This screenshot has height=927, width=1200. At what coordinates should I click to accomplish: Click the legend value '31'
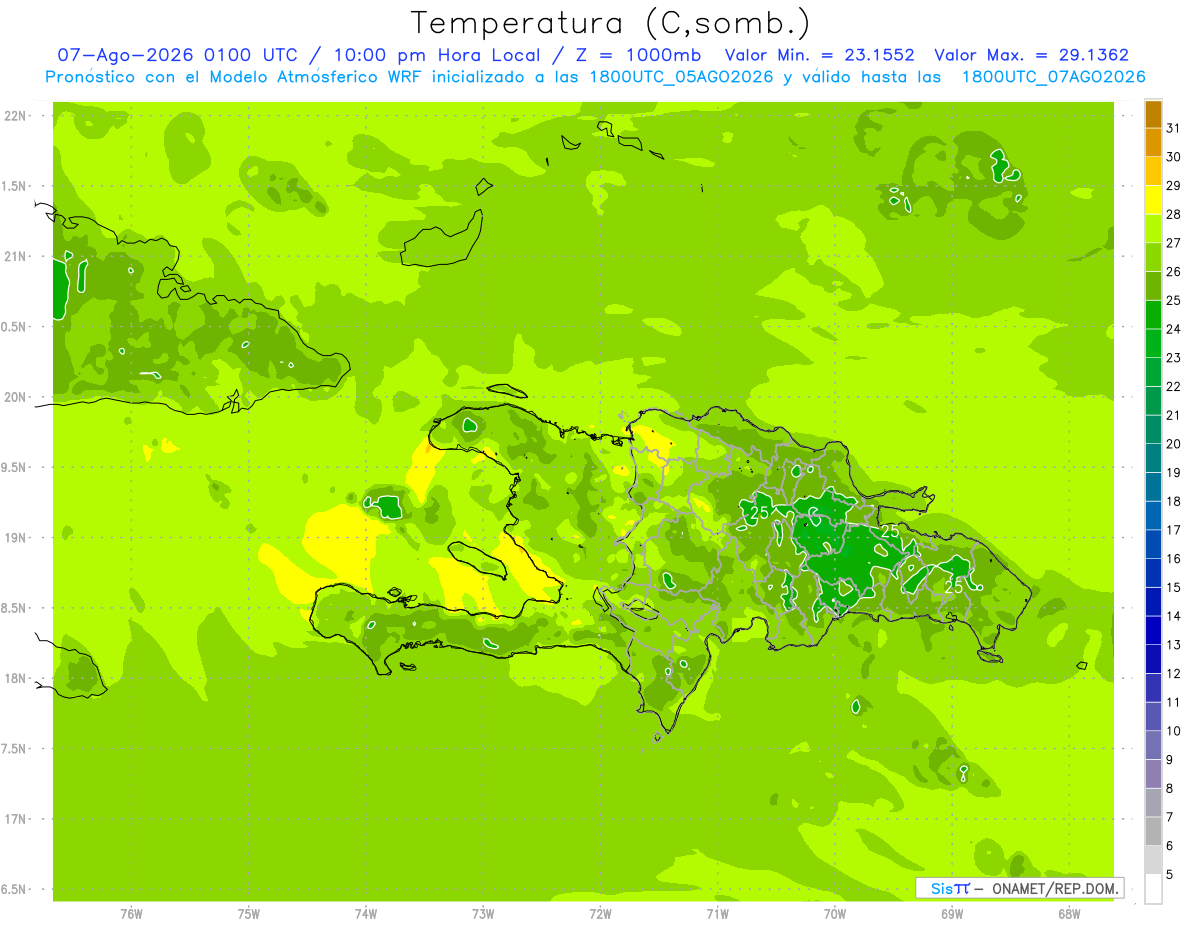pos(1173,128)
